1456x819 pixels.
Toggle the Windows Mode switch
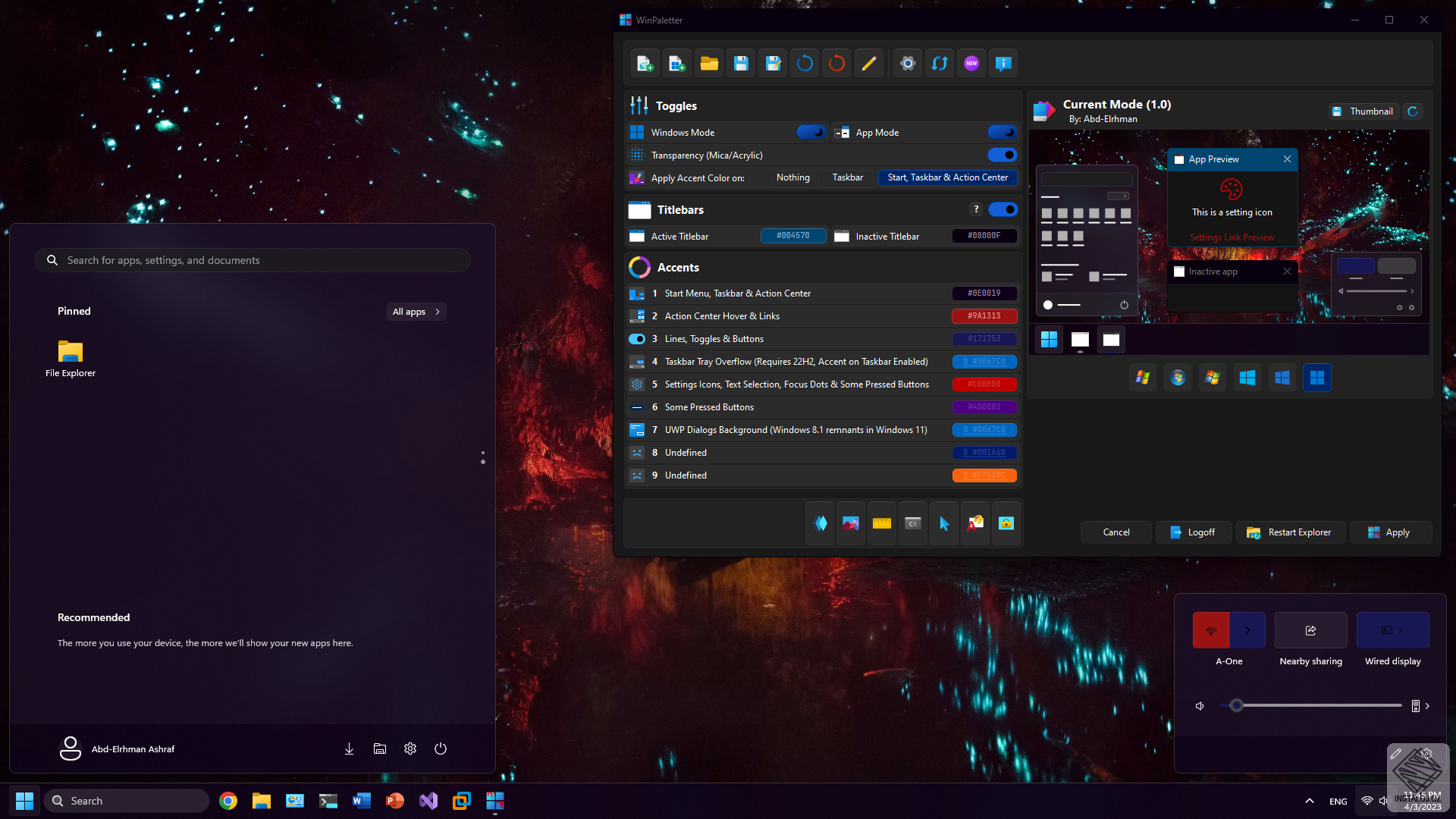click(811, 132)
